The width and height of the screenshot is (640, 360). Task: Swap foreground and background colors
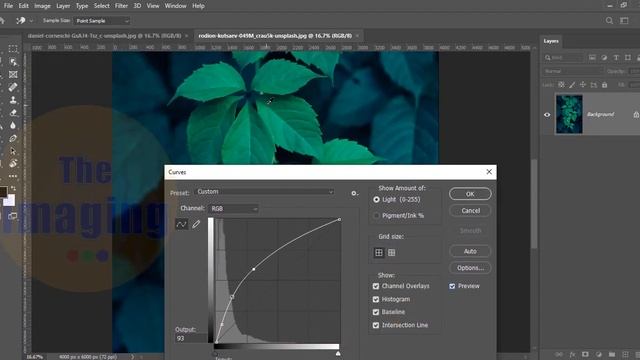coord(13,188)
